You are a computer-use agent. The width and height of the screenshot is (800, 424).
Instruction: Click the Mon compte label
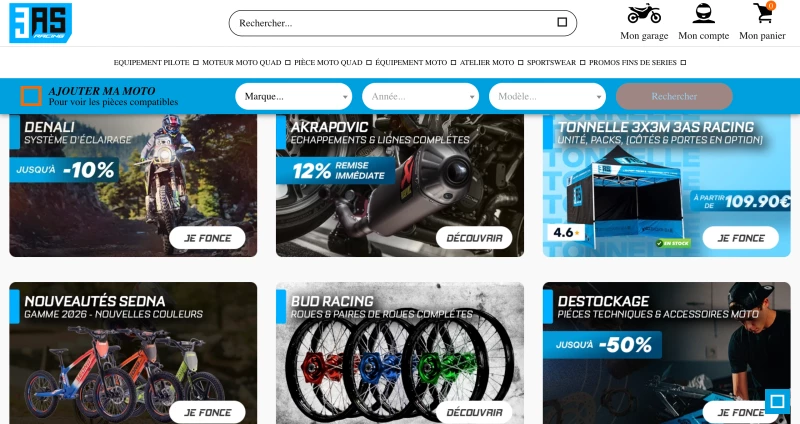click(x=704, y=36)
